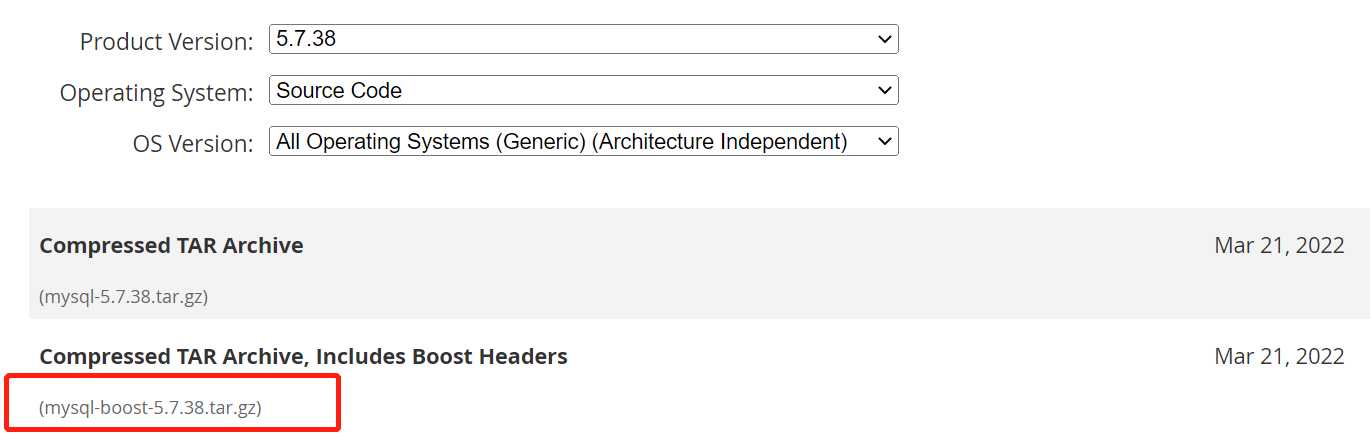Viewport: 1370px width, 441px height.
Task: Select the Compressed TAR Archive, Includes Boost Headers title
Action: click(x=303, y=356)
